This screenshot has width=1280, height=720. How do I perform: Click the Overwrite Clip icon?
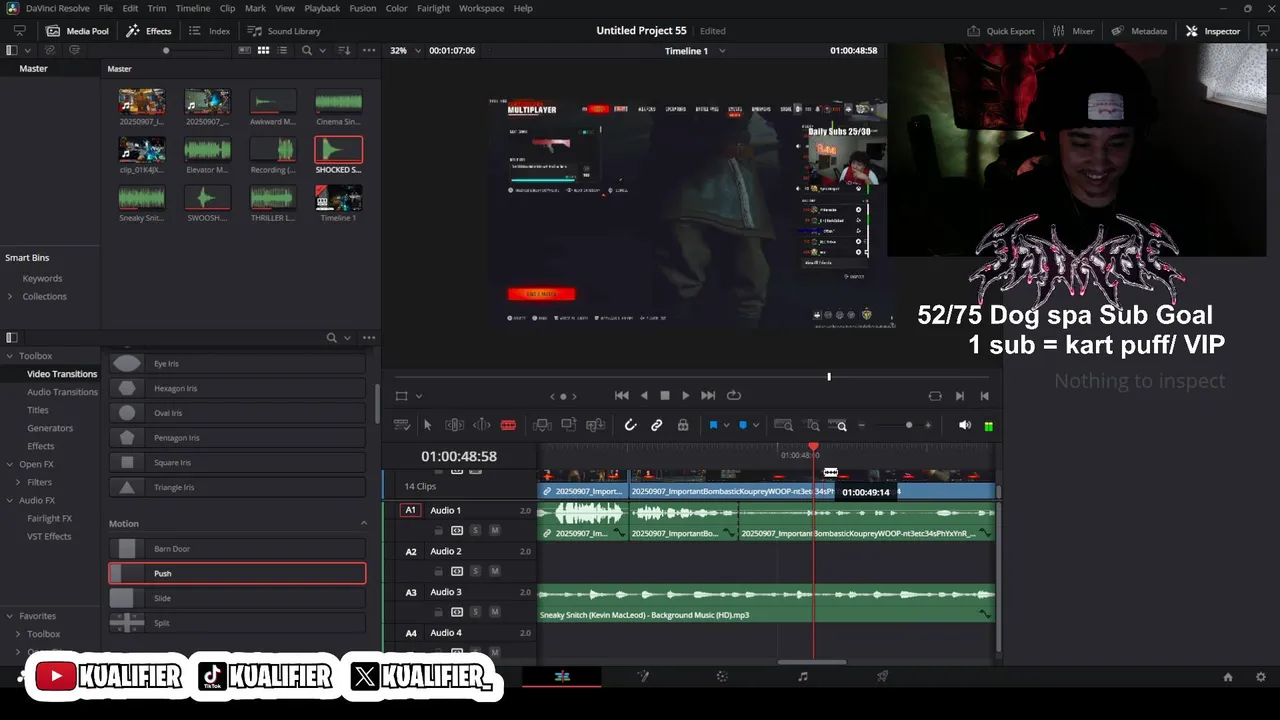(x=569, y=425)
